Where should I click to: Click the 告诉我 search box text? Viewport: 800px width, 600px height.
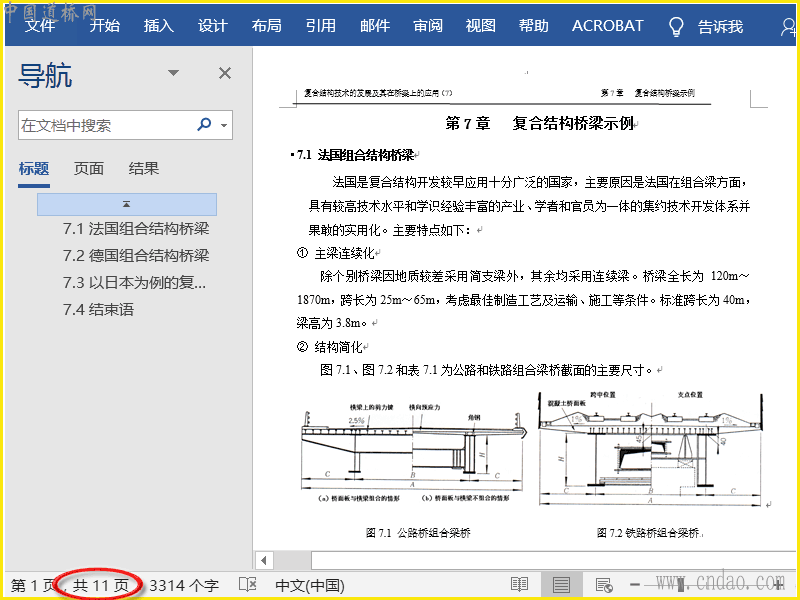click(720, 27)
